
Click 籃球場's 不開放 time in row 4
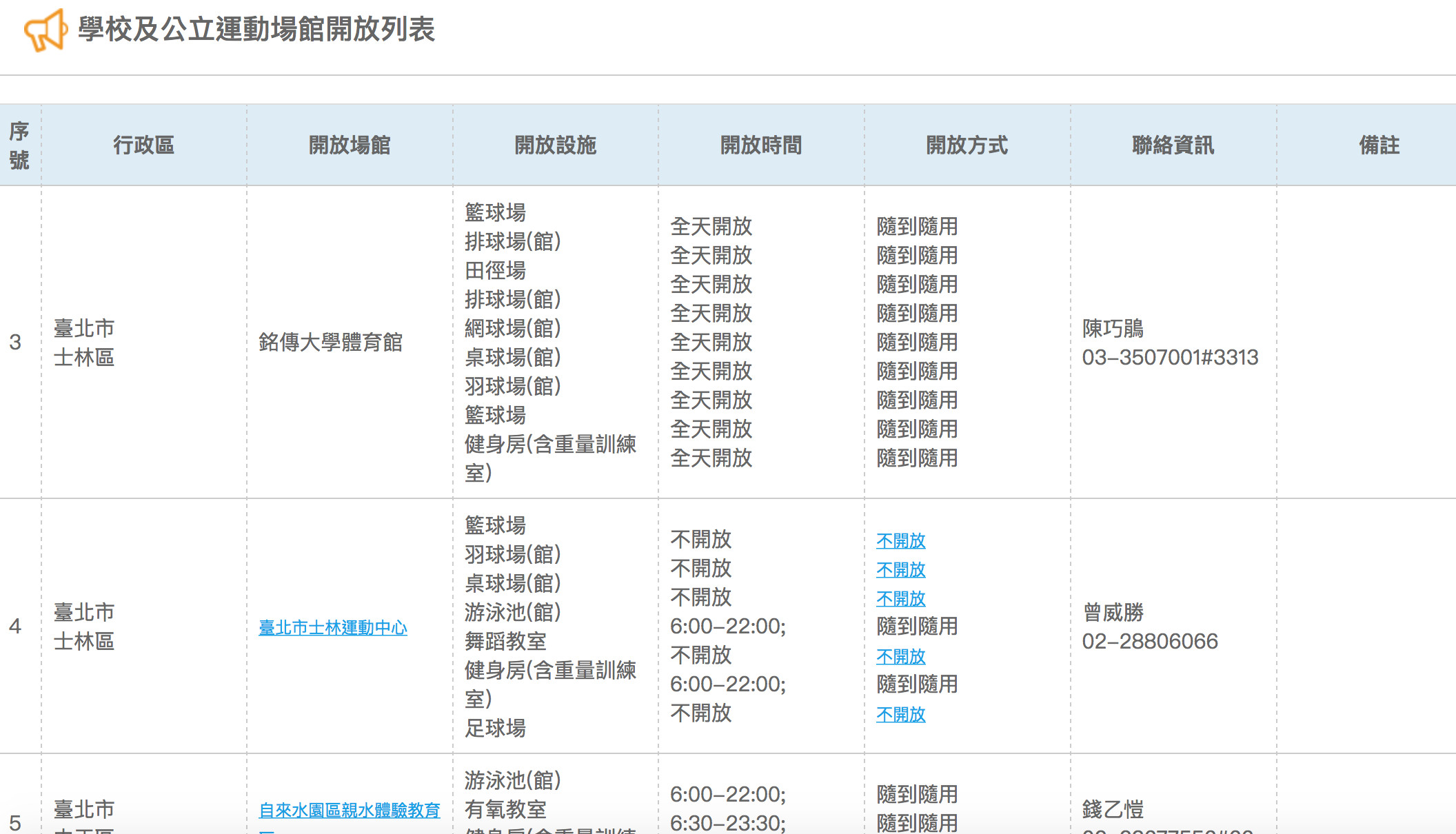click(x=701, y=539)
